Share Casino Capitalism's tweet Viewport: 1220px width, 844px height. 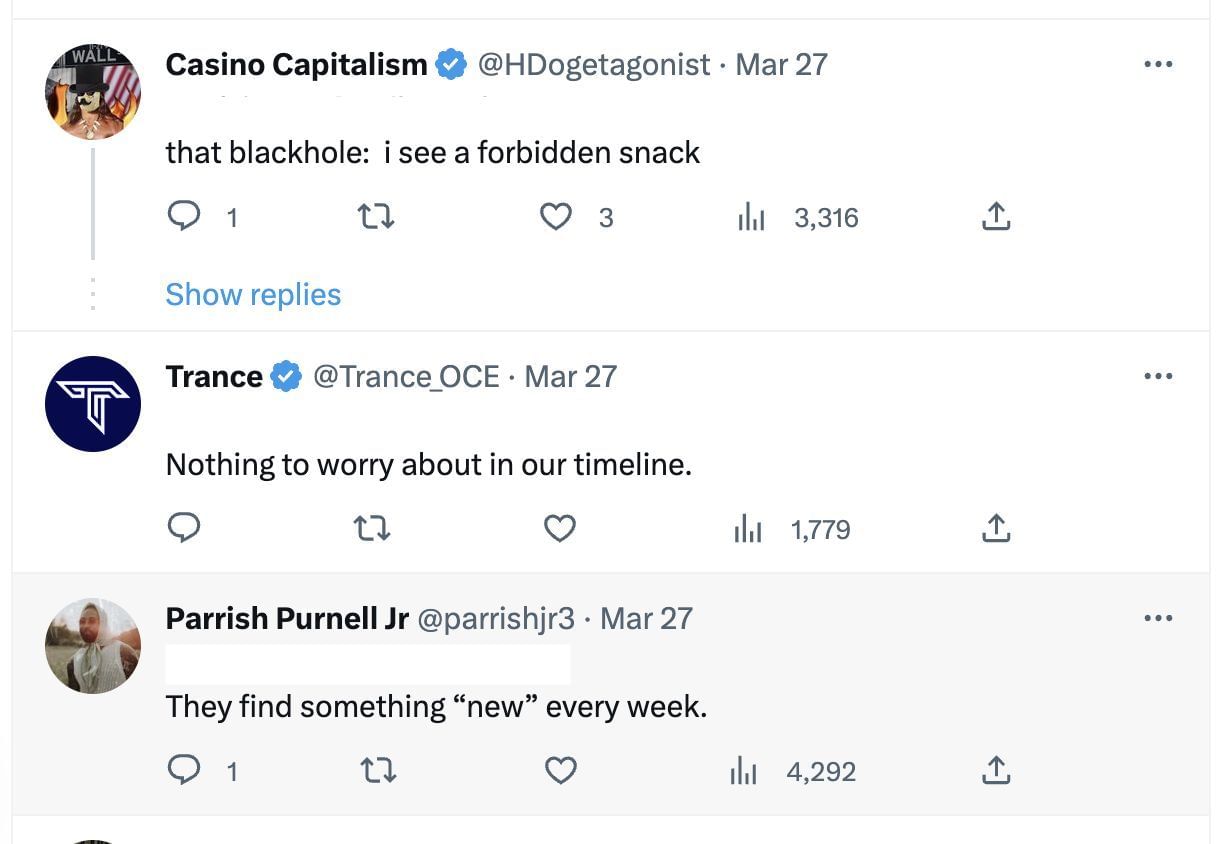pos(995,217)
